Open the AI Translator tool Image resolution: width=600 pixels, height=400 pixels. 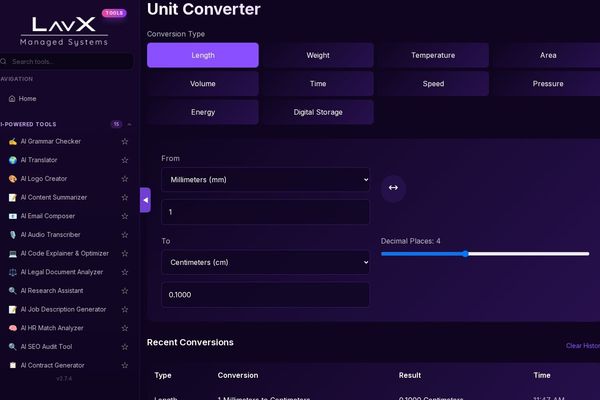39,160
